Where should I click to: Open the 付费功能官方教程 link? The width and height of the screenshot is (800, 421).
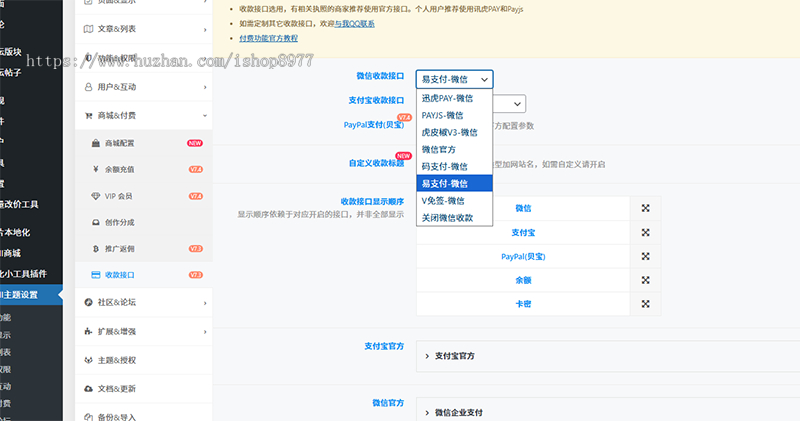click(268, 38)
